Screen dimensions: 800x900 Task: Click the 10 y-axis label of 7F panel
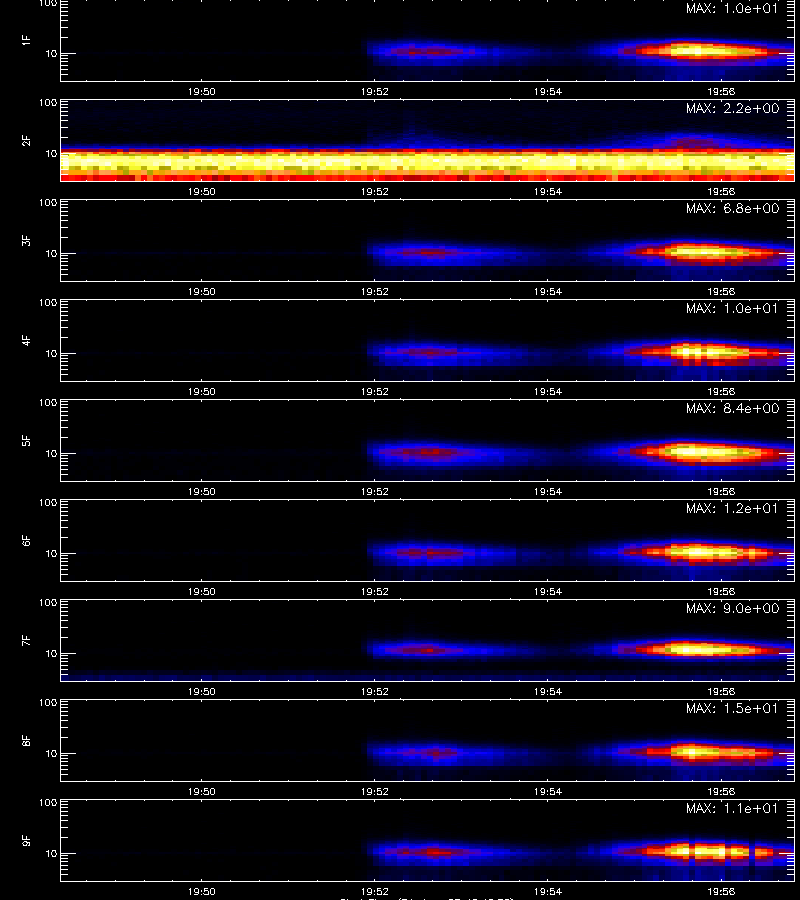[51, 653]
